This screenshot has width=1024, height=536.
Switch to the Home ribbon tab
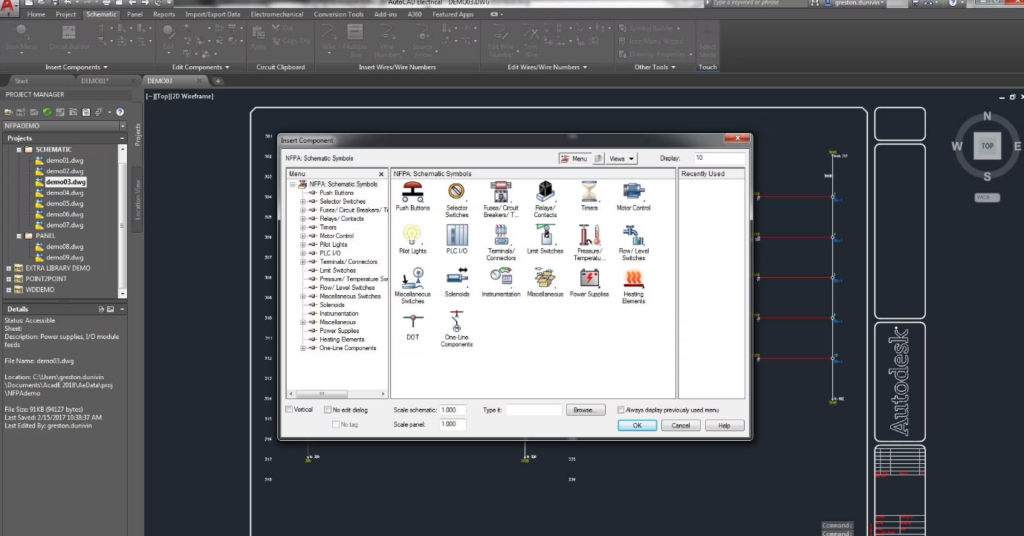click(x=37, y=14)
